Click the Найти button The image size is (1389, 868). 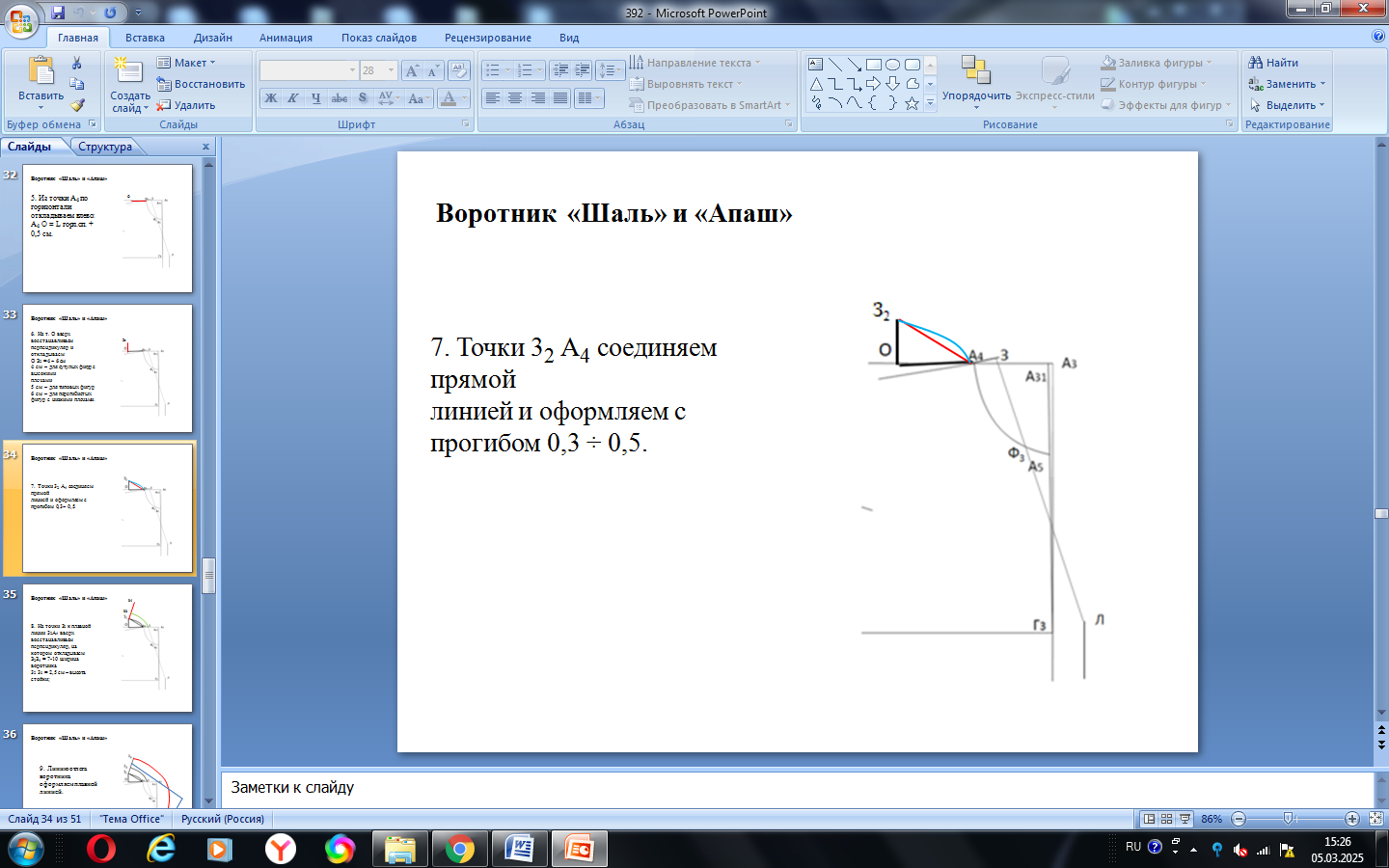click(1273, 63)
